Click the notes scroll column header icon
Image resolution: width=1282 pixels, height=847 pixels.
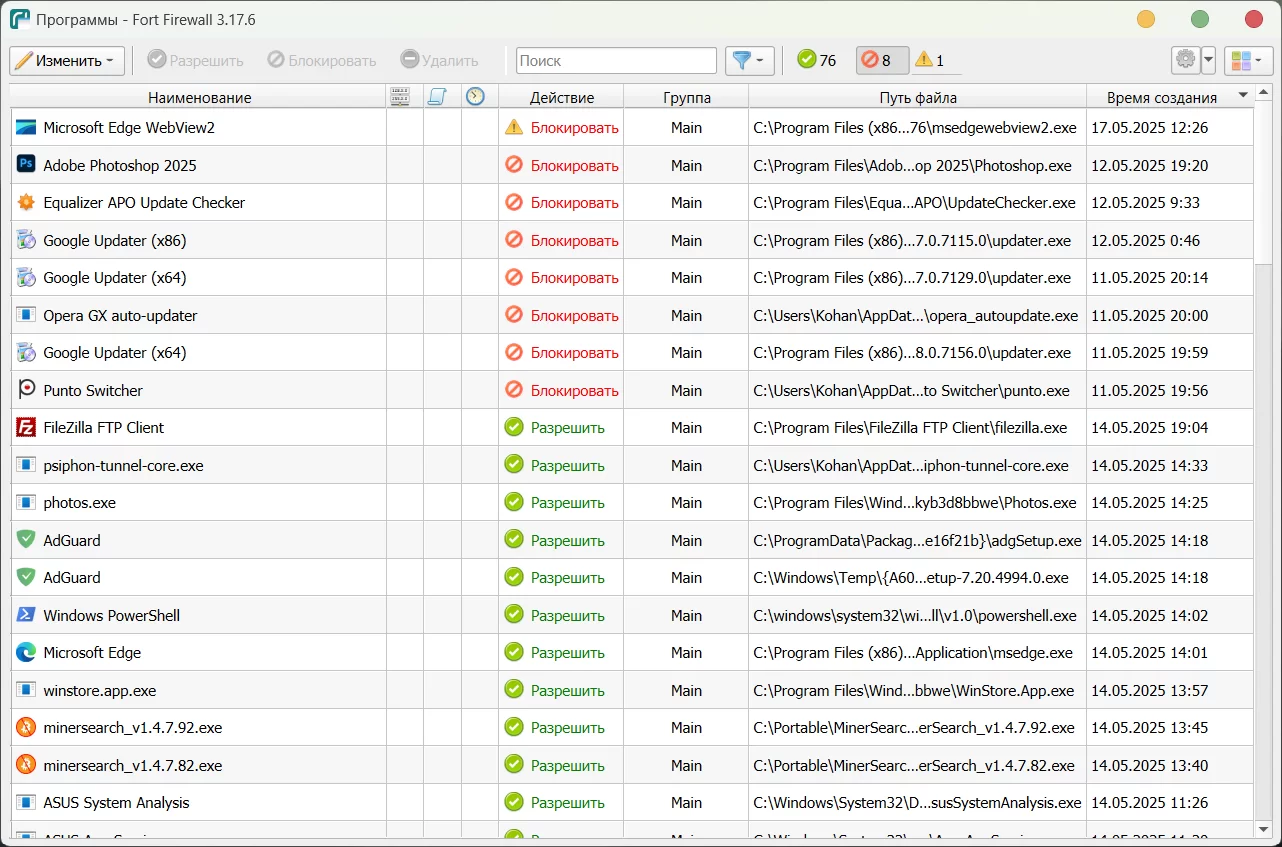tap(437, 96)
